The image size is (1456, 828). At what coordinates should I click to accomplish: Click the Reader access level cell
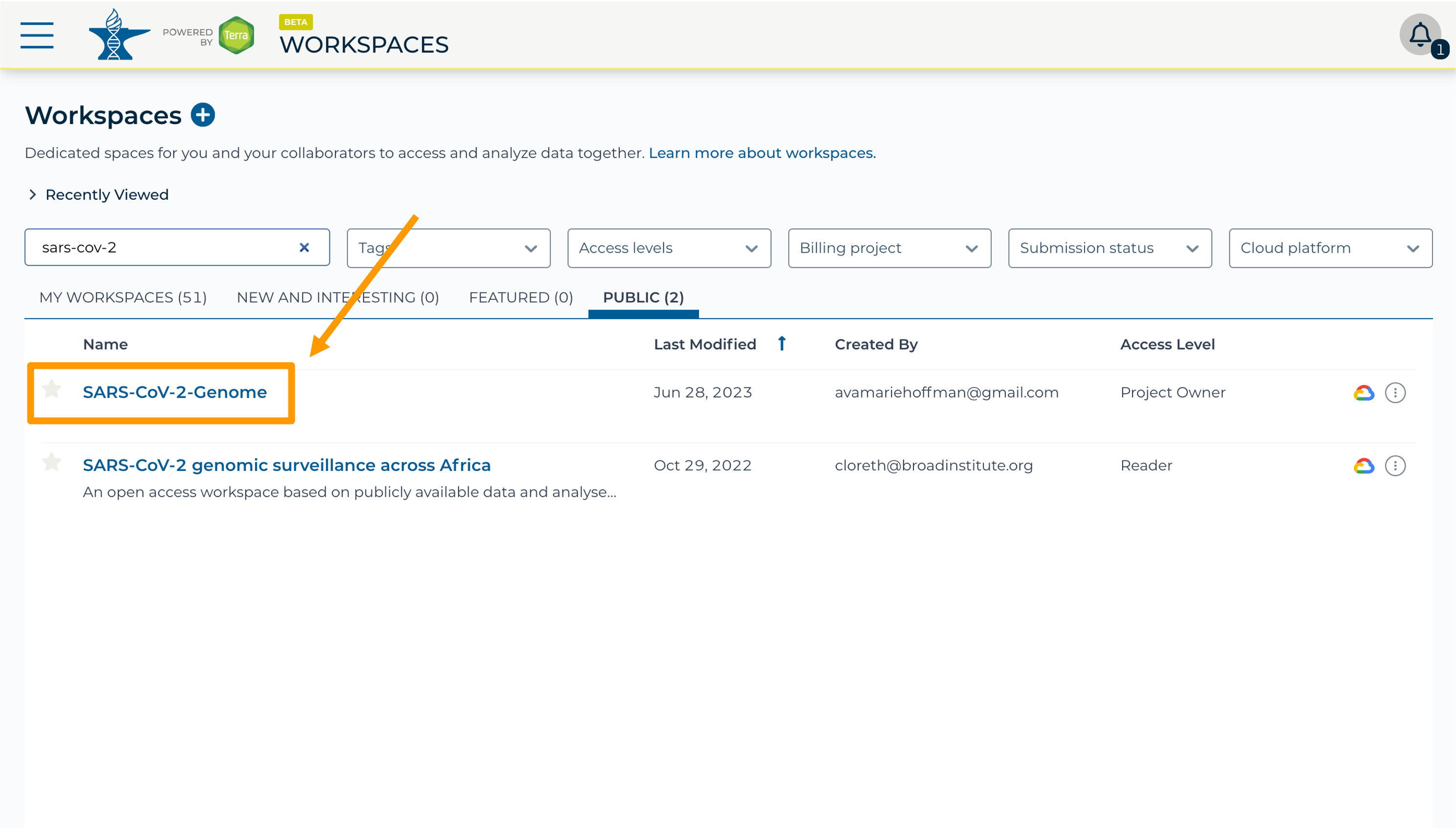point(1147,465)
